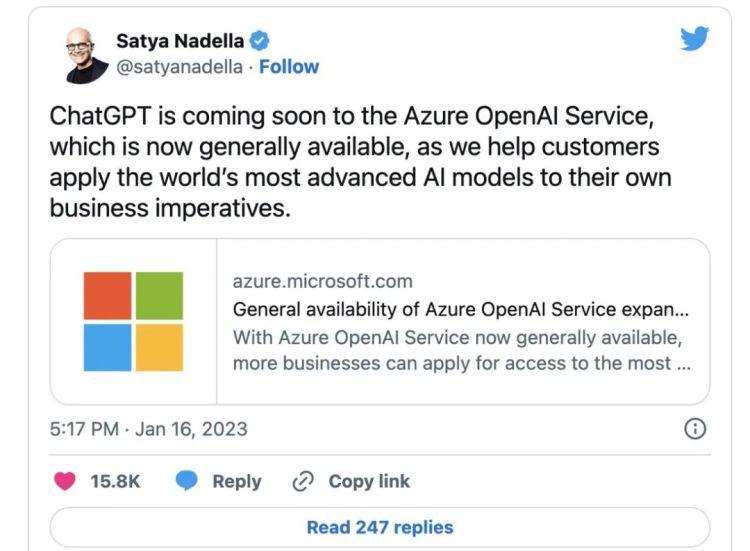Image resolution: width=750 pixels, height=551 pixels.
Task: Open the General availability of Azure OpenAI headline
Action: [x=460, y=309]
